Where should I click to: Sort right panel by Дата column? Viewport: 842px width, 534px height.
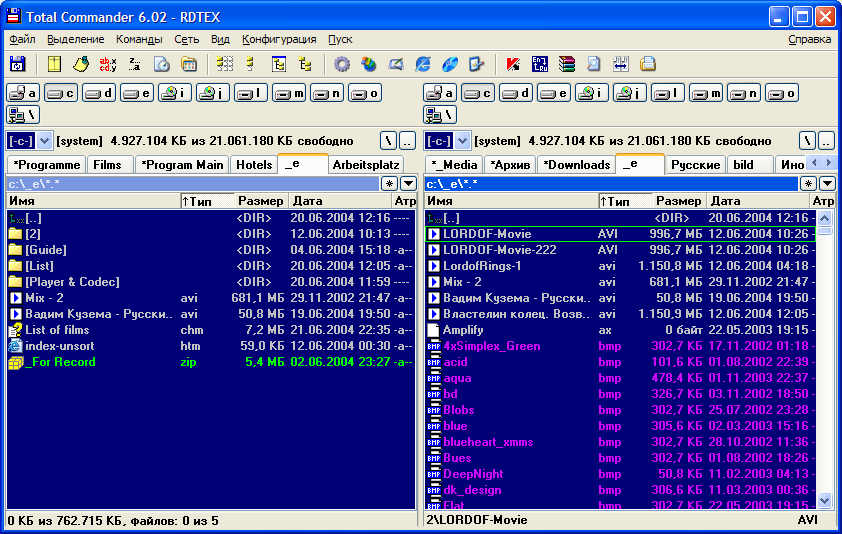click(x=758, y=201)
